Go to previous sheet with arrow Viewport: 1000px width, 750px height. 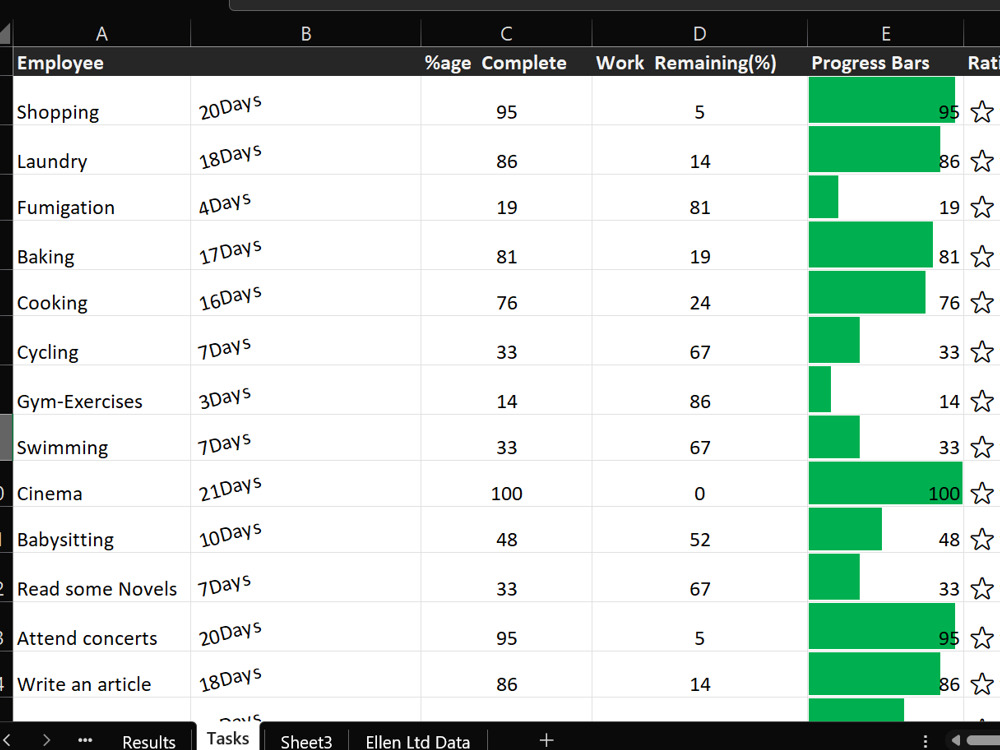pos(7,740)
